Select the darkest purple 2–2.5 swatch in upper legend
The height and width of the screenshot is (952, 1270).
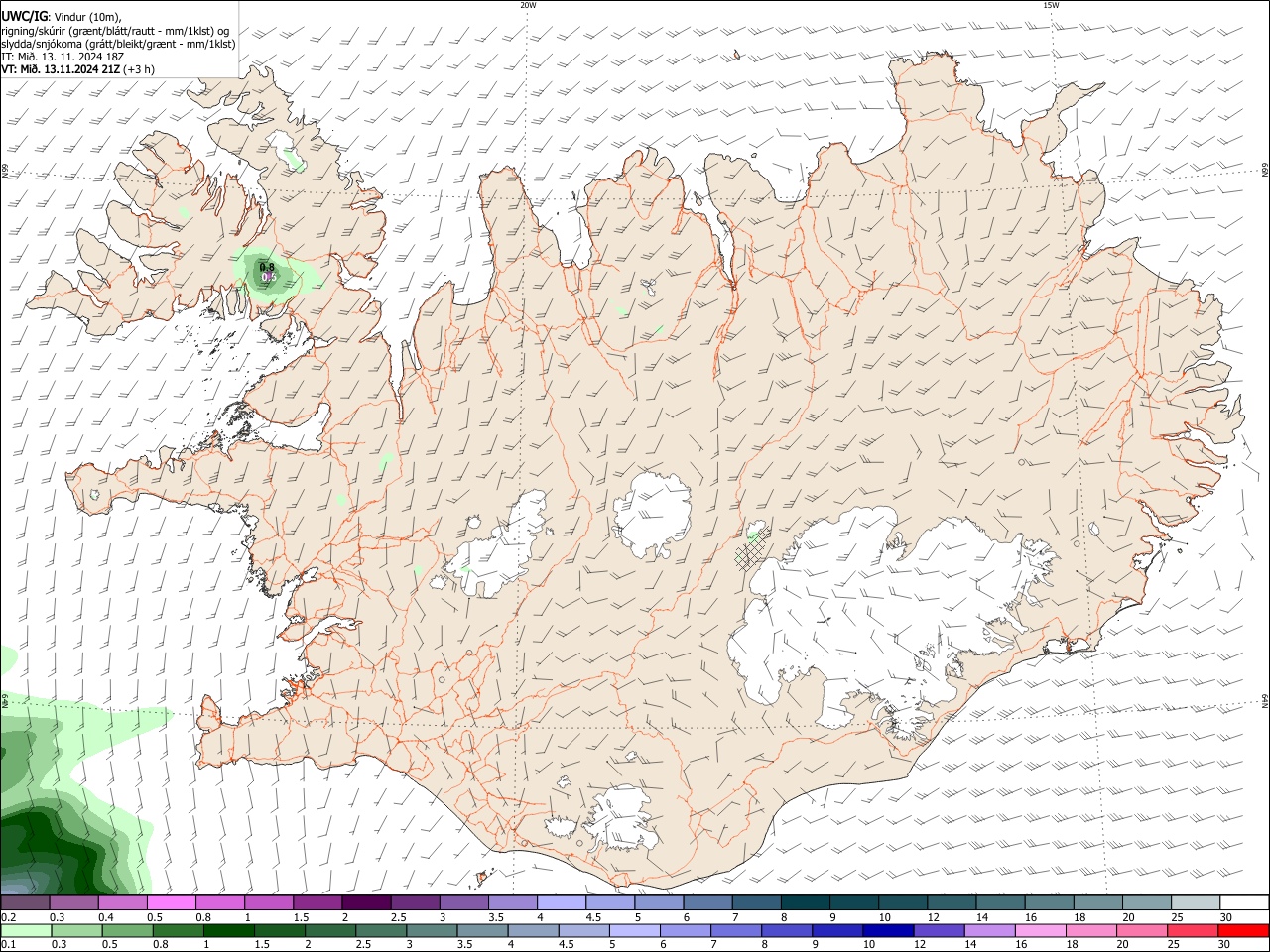[x=366, y=903]
